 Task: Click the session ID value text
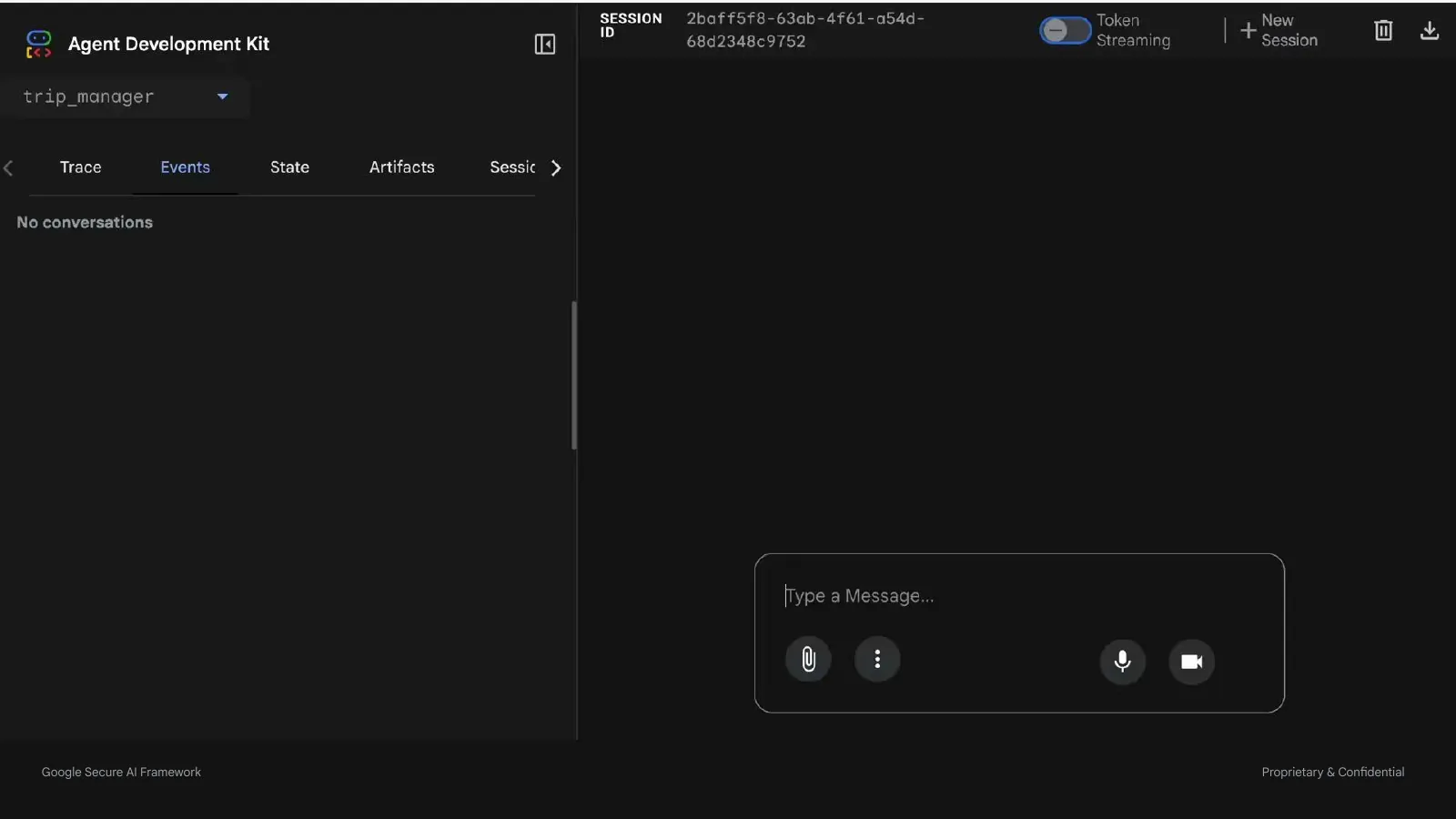click(x=805, y=30)
